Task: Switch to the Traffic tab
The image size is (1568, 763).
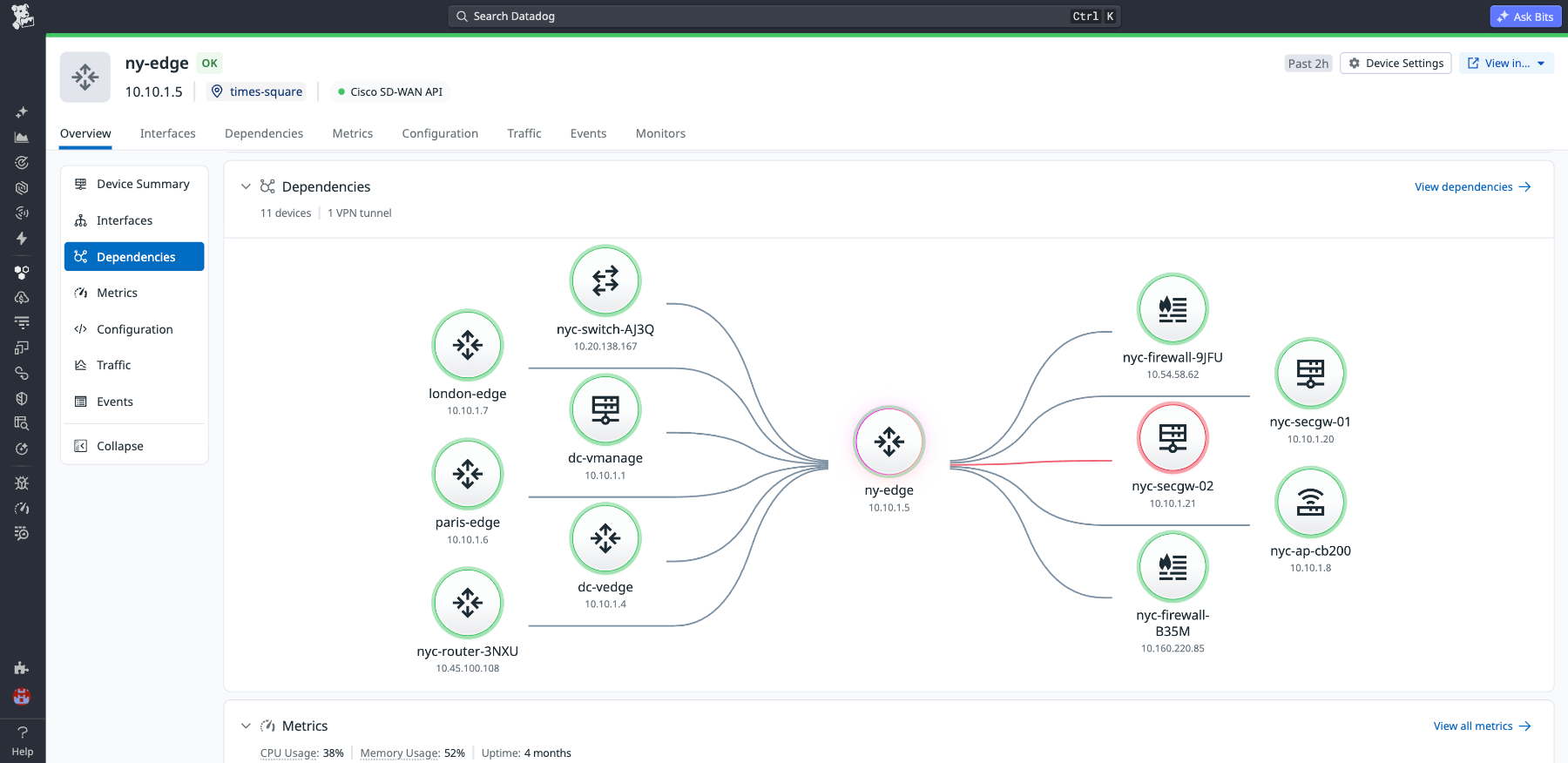Action: point(524,133)
